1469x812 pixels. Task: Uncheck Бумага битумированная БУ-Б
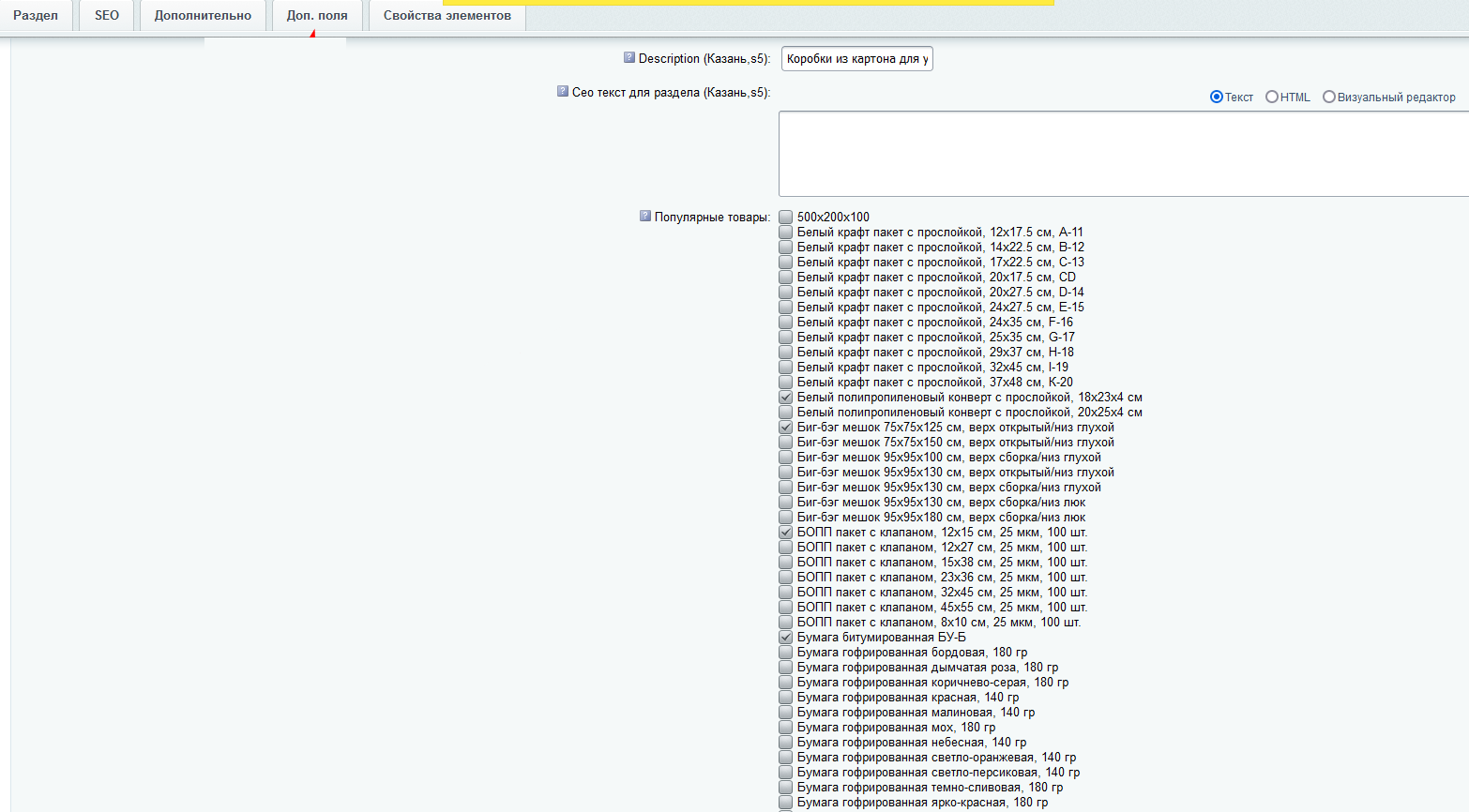(786, 638)
